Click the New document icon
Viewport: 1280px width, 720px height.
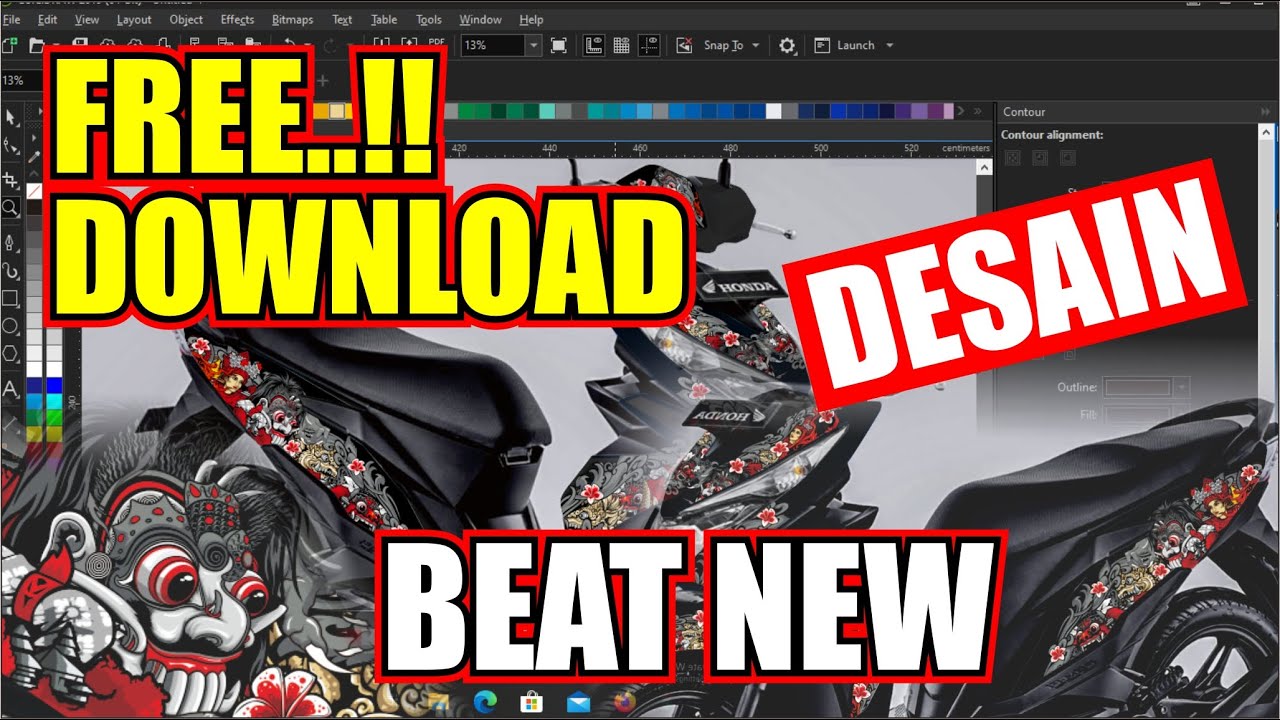9,45
